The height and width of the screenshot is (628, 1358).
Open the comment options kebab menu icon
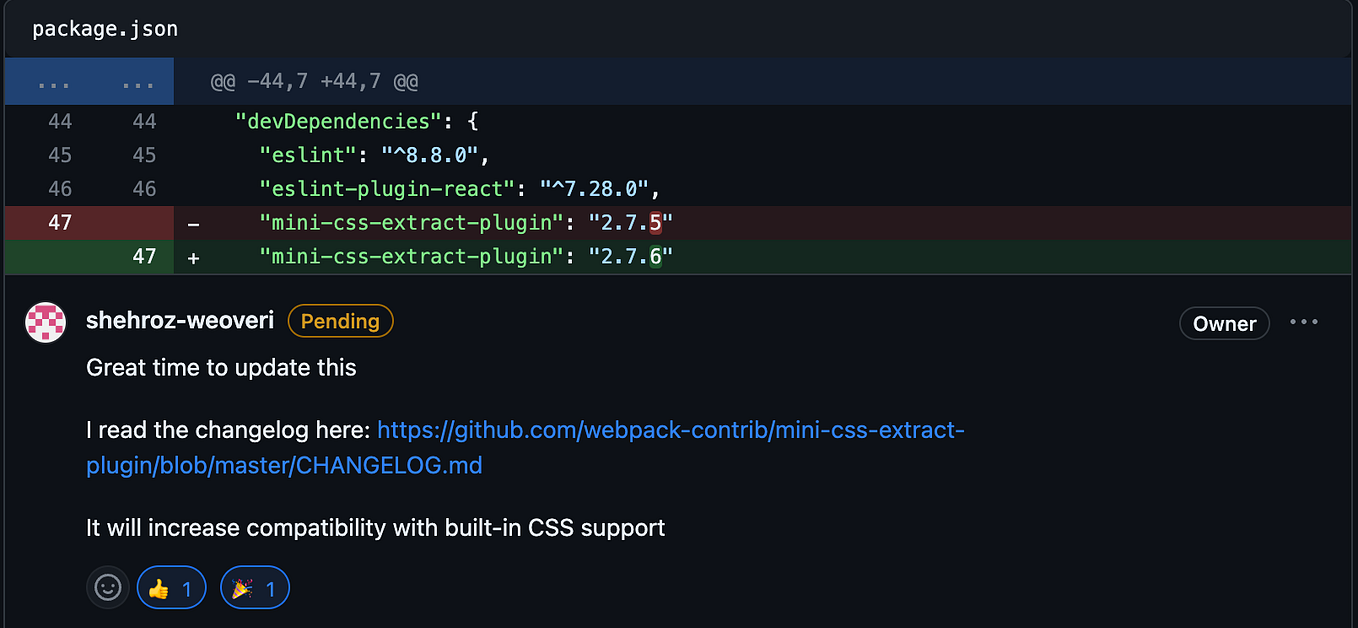[x=1304, y=321]
